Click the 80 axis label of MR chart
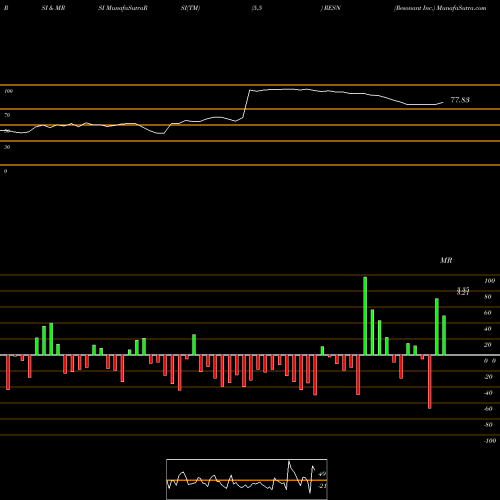 coord(488,297)
